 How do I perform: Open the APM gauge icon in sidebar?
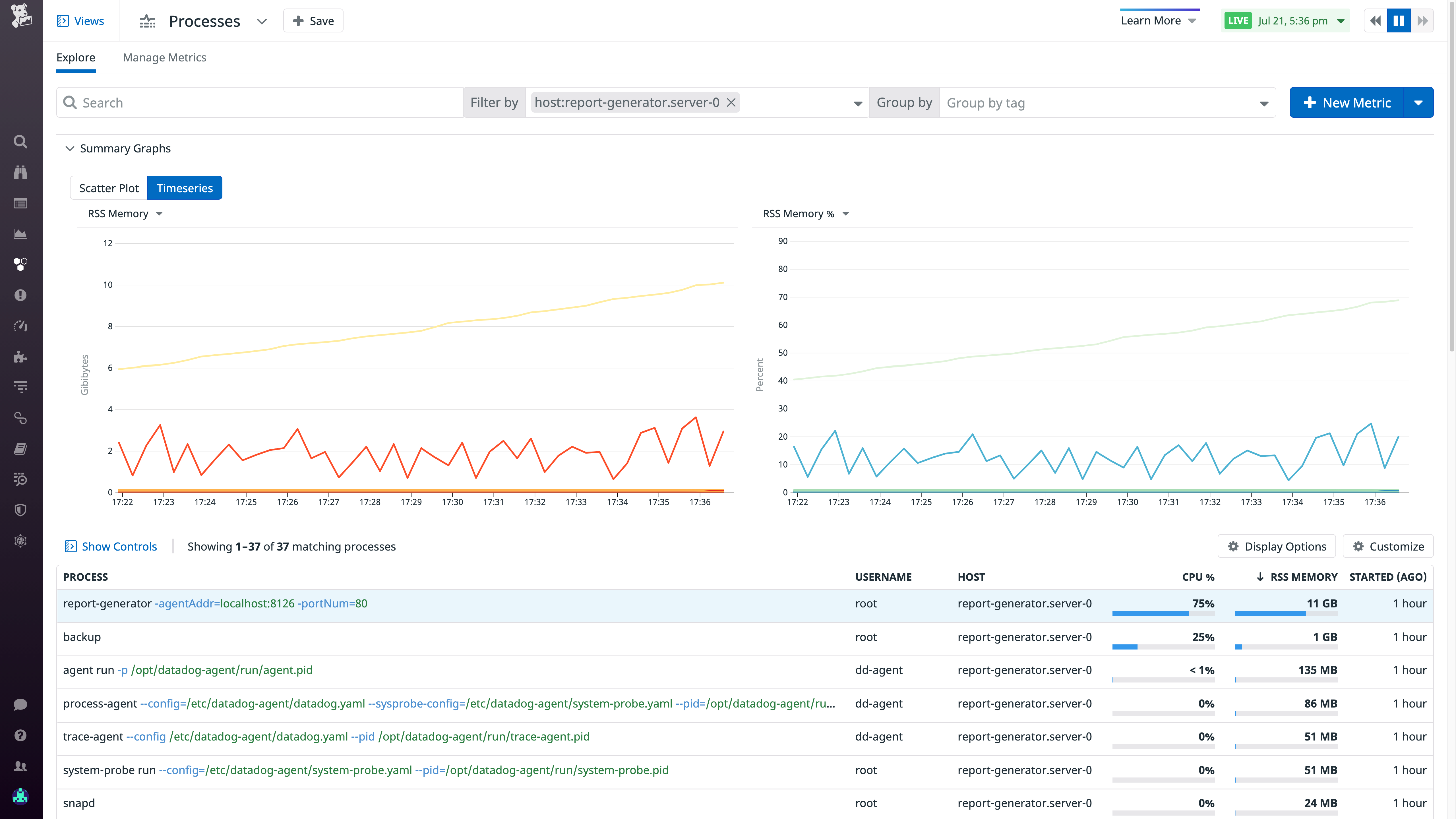coord(20,326)
